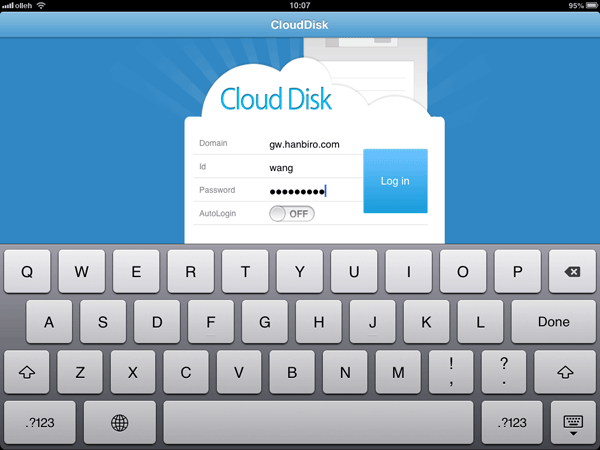Click the Log in button
The width and height of the screenshot is (600, 450).
pyautogui.click(x=395, y=181)
